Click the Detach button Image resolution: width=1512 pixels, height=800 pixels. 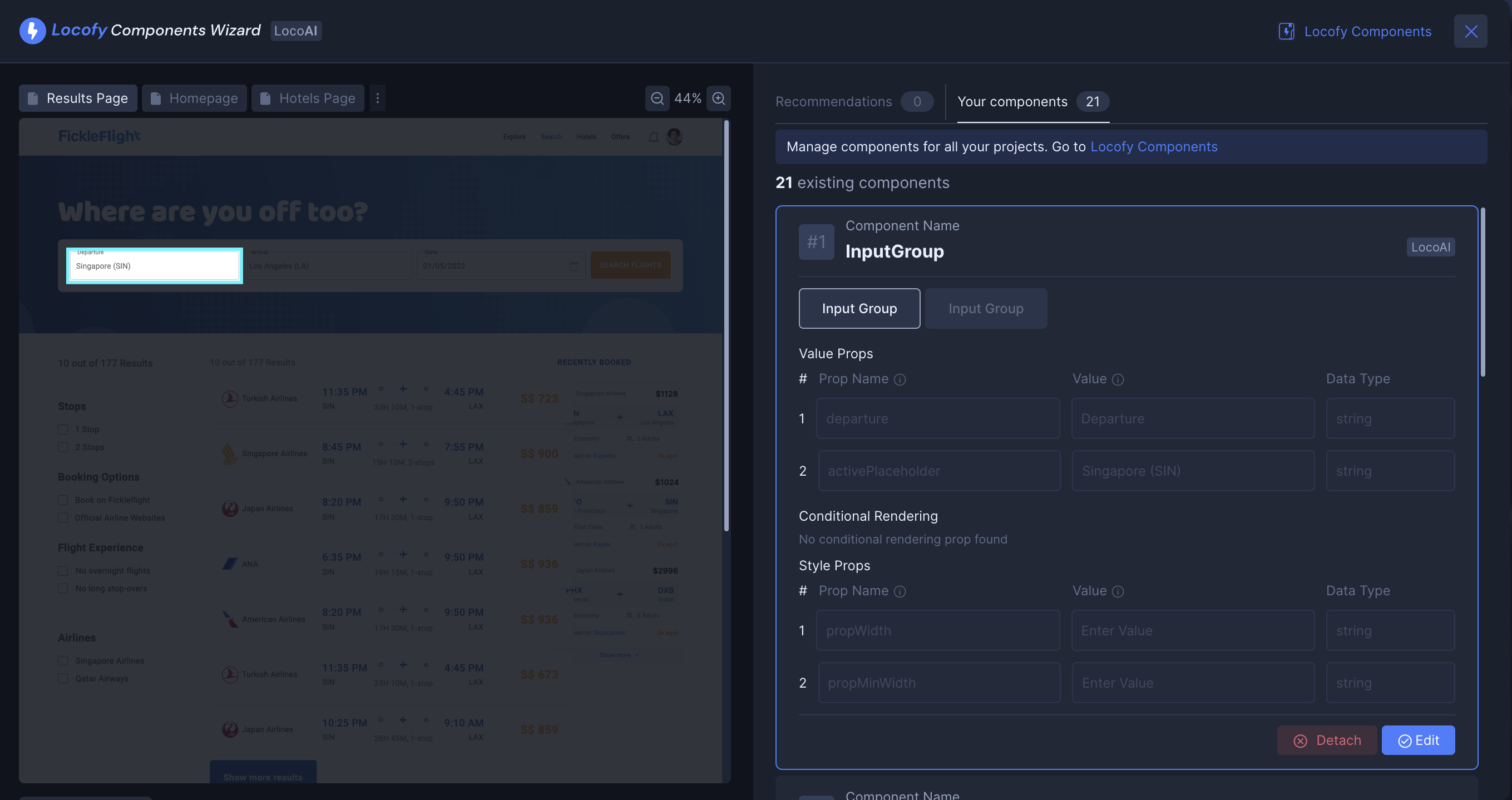[1327, 740]
